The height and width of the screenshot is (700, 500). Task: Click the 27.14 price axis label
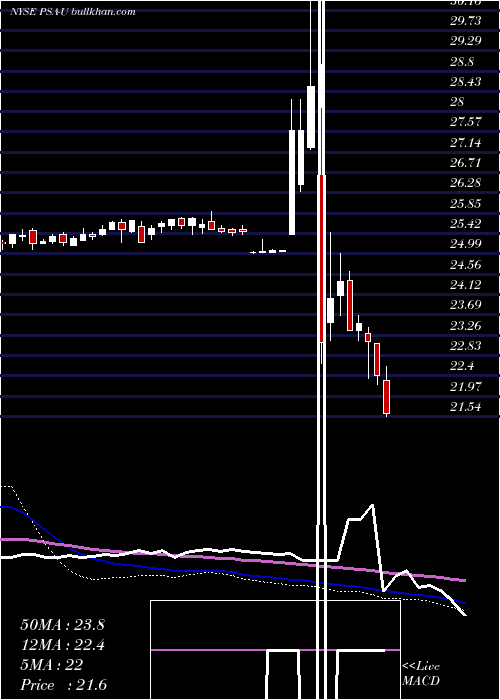466,143
